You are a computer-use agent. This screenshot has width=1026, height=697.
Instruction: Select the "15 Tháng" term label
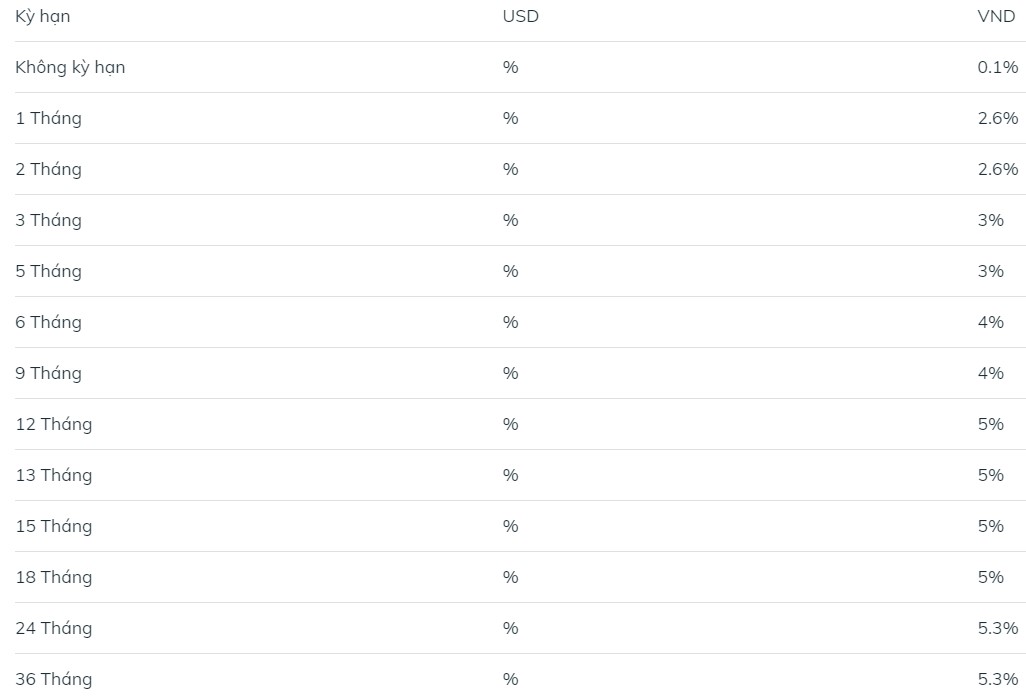pyautogui.click(x=54, y=527)
